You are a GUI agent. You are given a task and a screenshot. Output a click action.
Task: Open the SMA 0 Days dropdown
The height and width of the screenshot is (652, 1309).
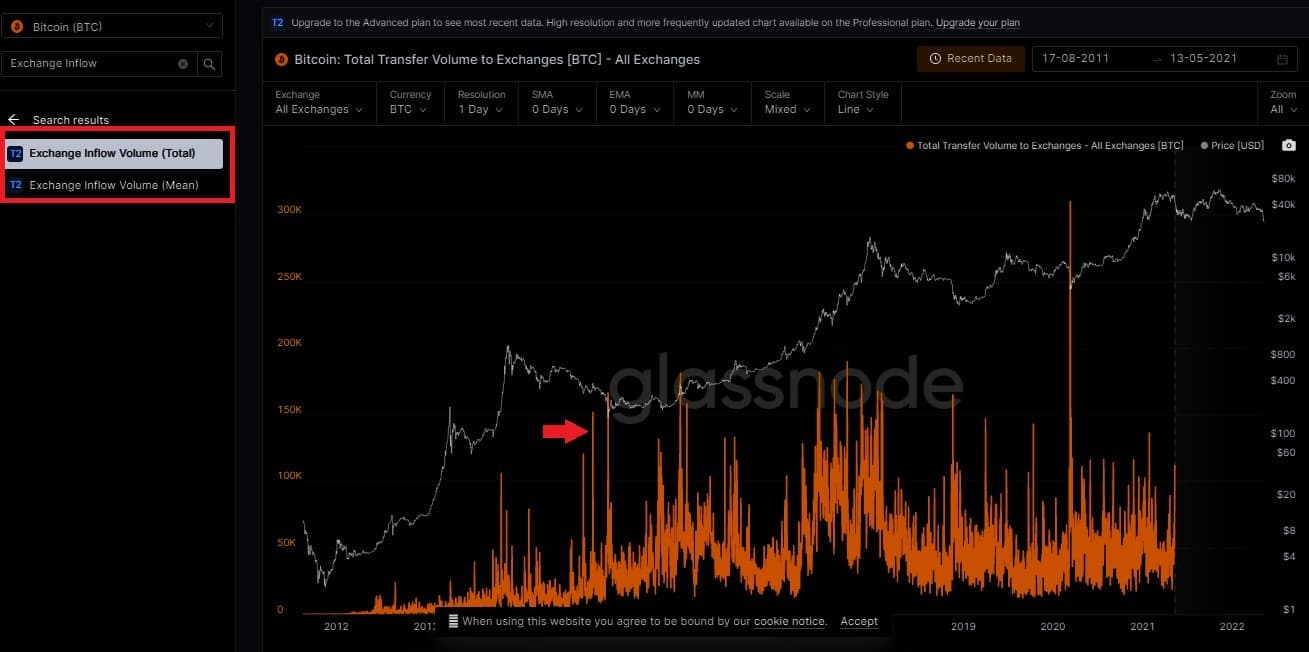[x=557, y=103]
